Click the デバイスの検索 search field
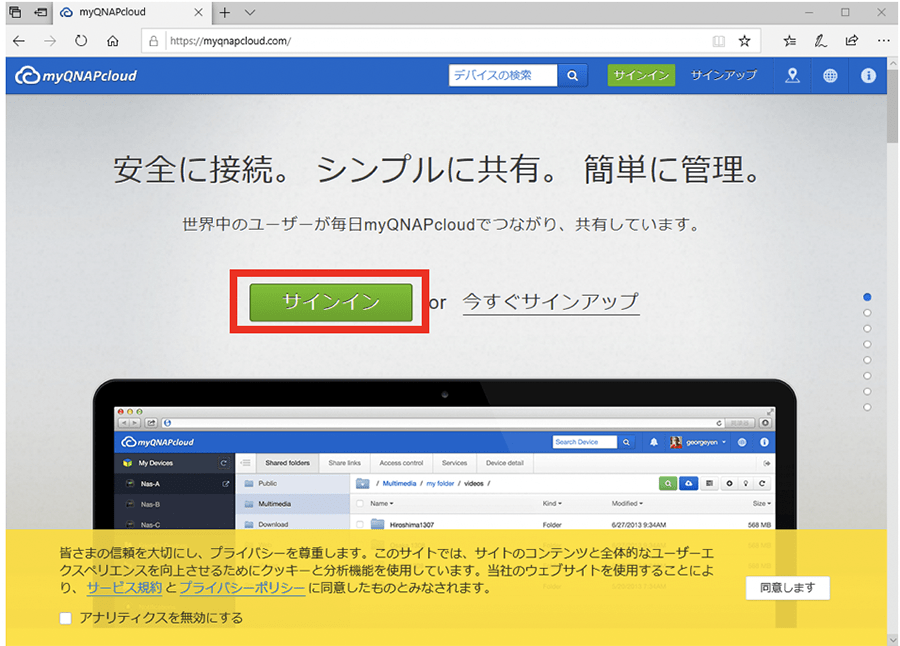Viewport: 900px width, 646px height. coord(503,75)
